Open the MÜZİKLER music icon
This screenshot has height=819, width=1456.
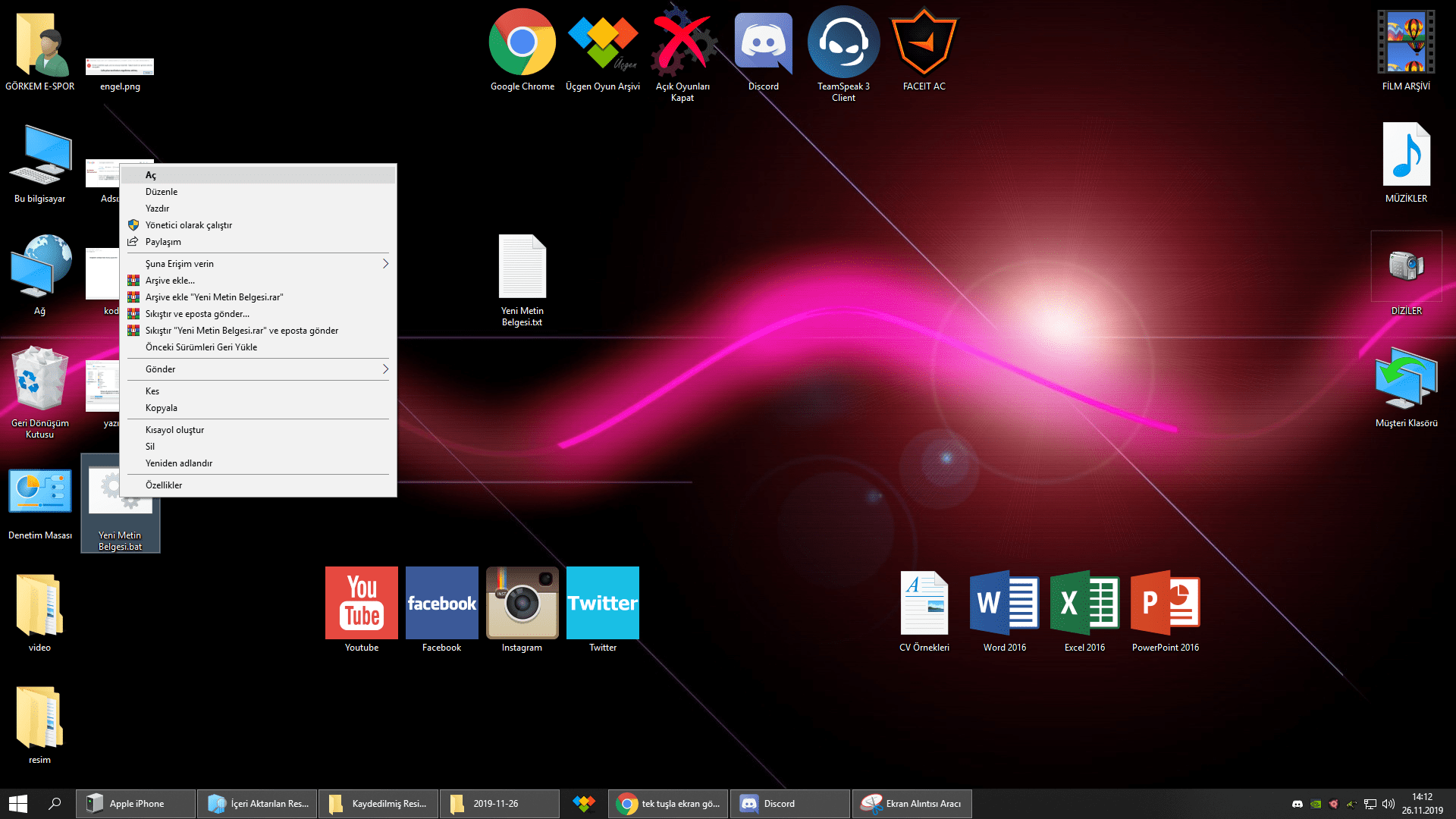point(1406,162)
